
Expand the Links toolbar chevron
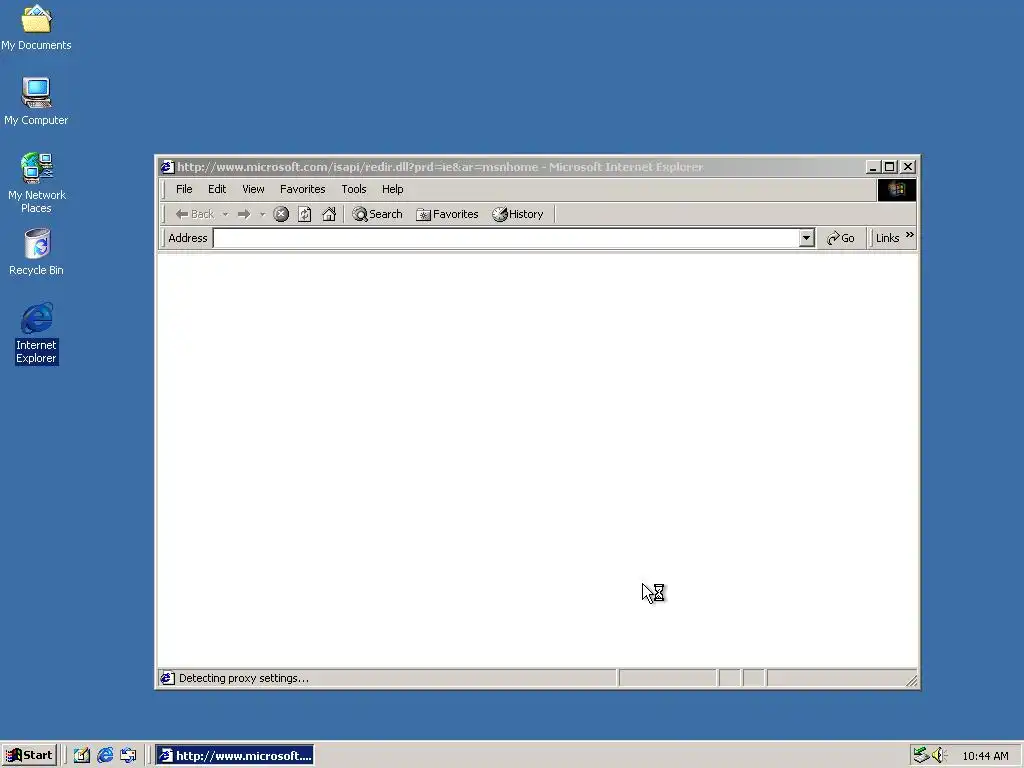[x=910, y=234]
